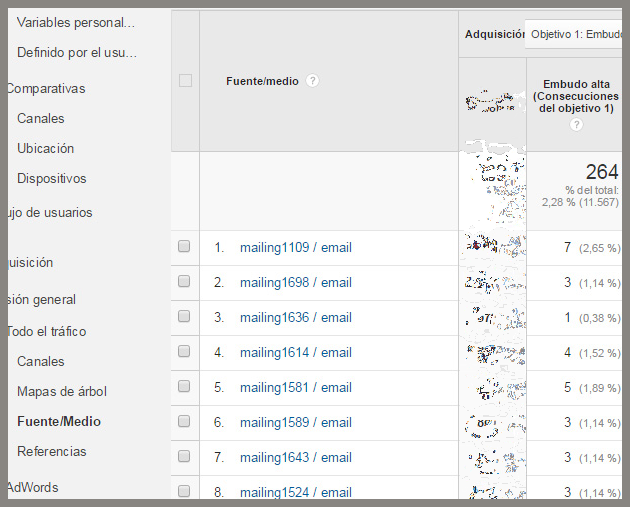
Task: Expand the AdWords sidebar section
Action: click(x=32, y=487)
